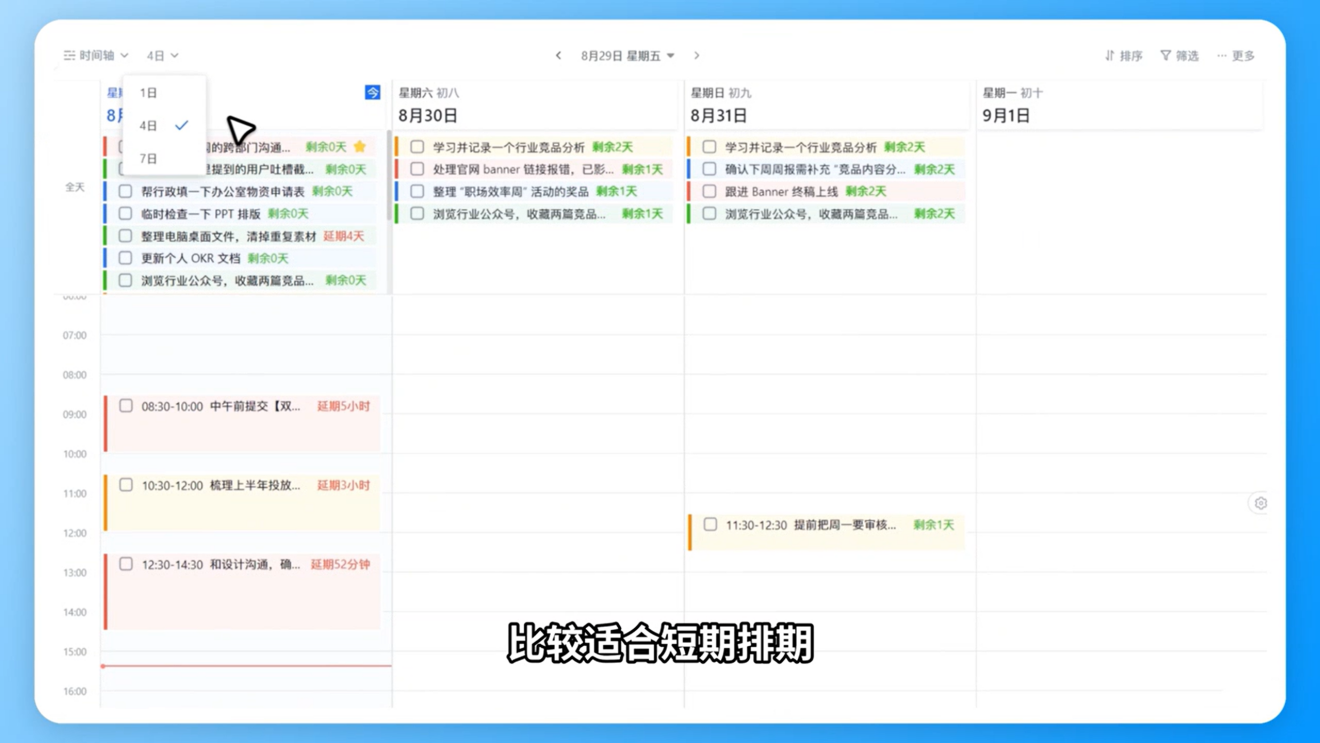Screen dimensions: 1320x743
Task: Open the 10:30-12:00 timed task block
Action: coord(242,502)
